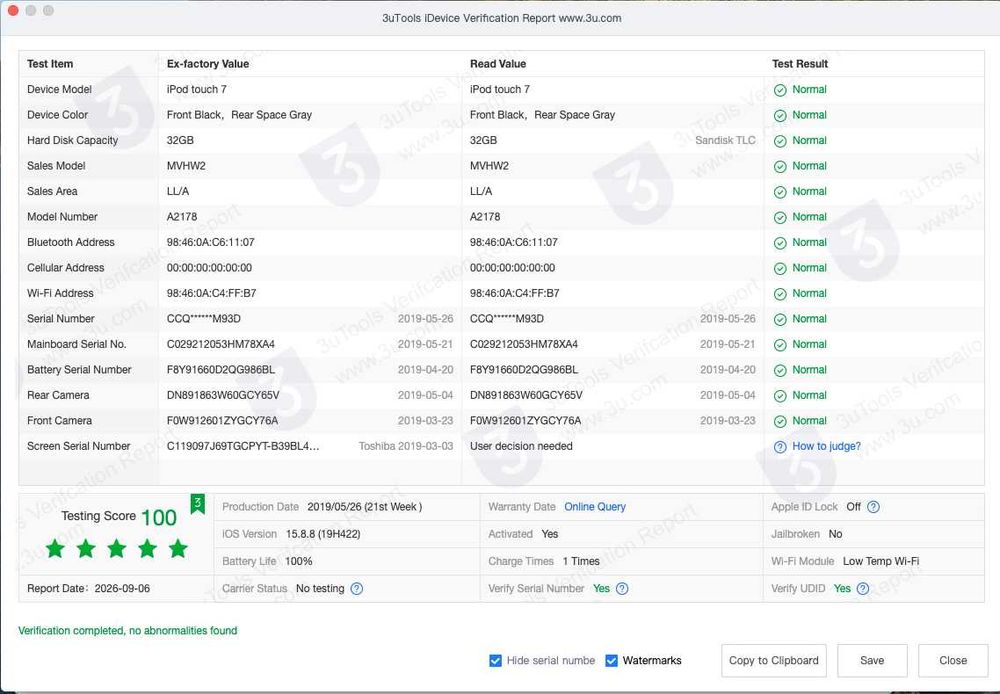Click the Ex-factory Value column header

[208, 64]
